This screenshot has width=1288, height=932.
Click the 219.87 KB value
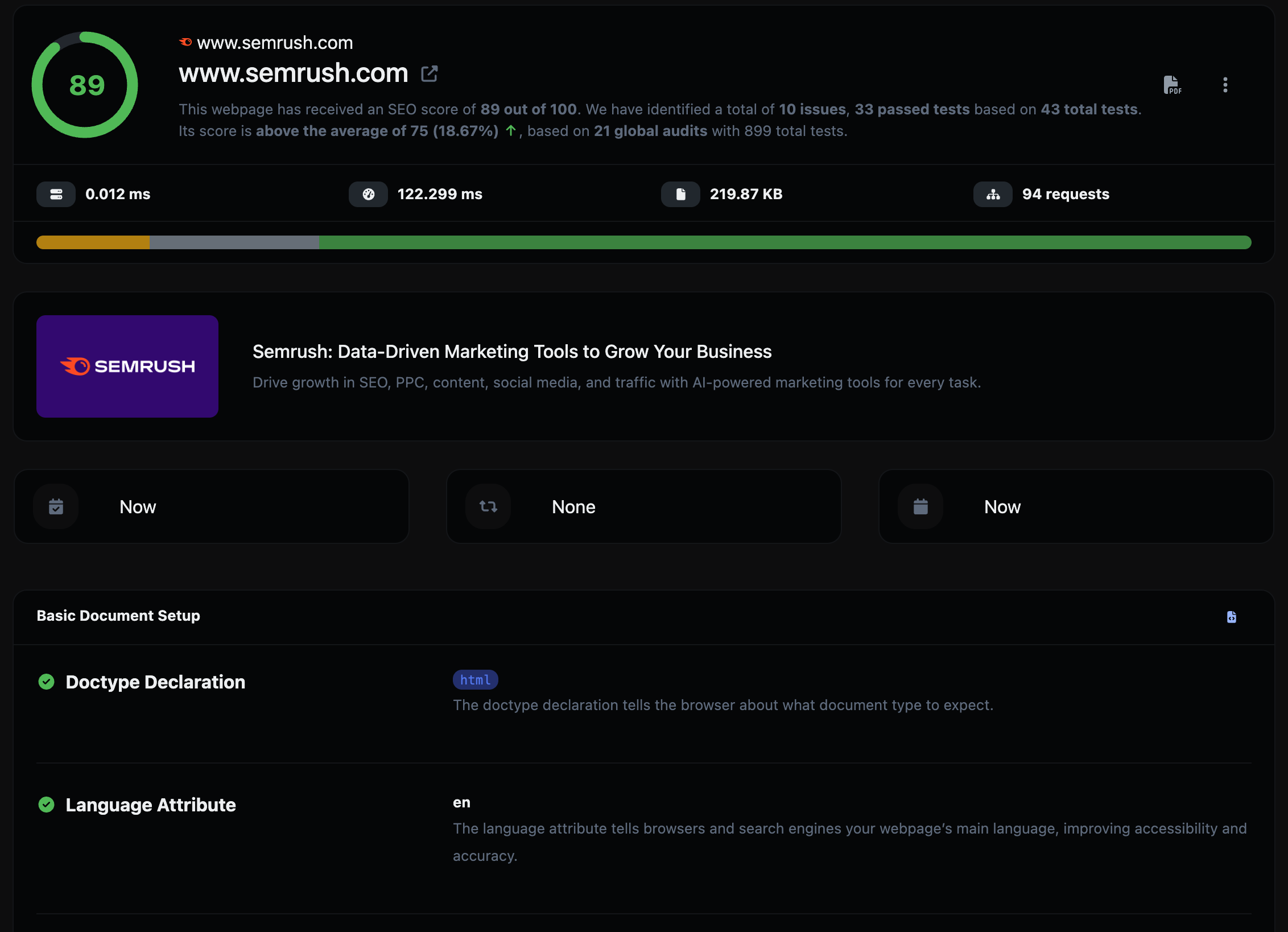click(746, 194)
